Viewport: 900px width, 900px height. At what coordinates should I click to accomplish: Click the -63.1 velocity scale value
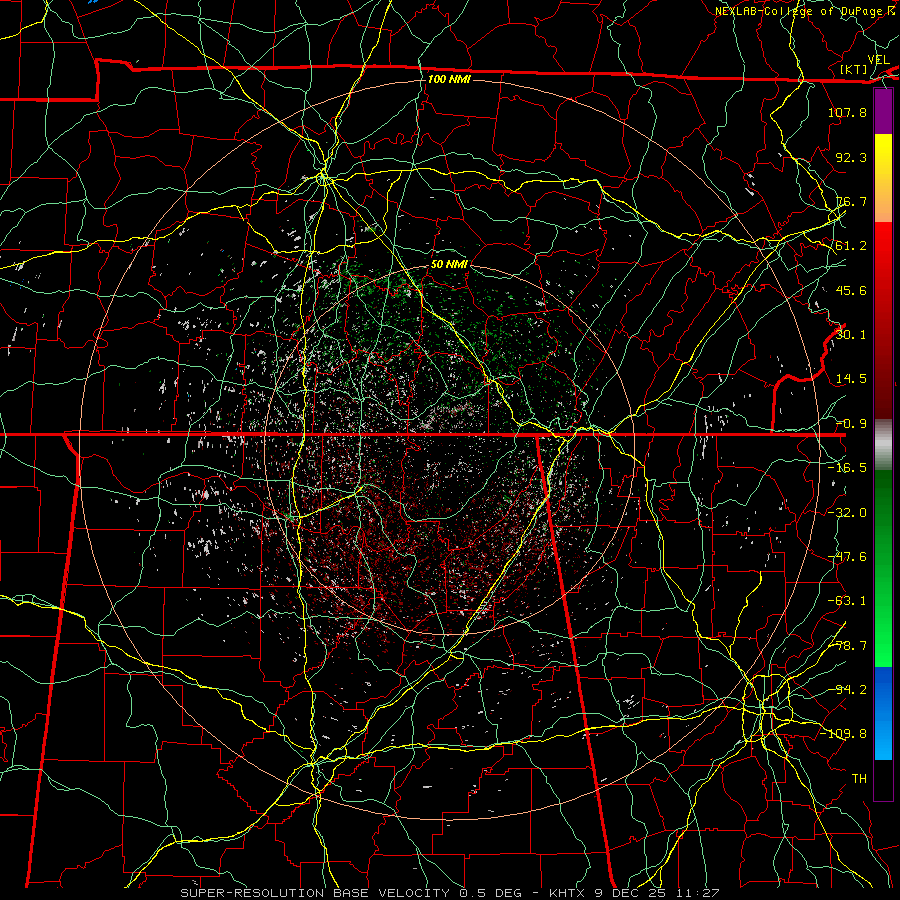(847, 601)
